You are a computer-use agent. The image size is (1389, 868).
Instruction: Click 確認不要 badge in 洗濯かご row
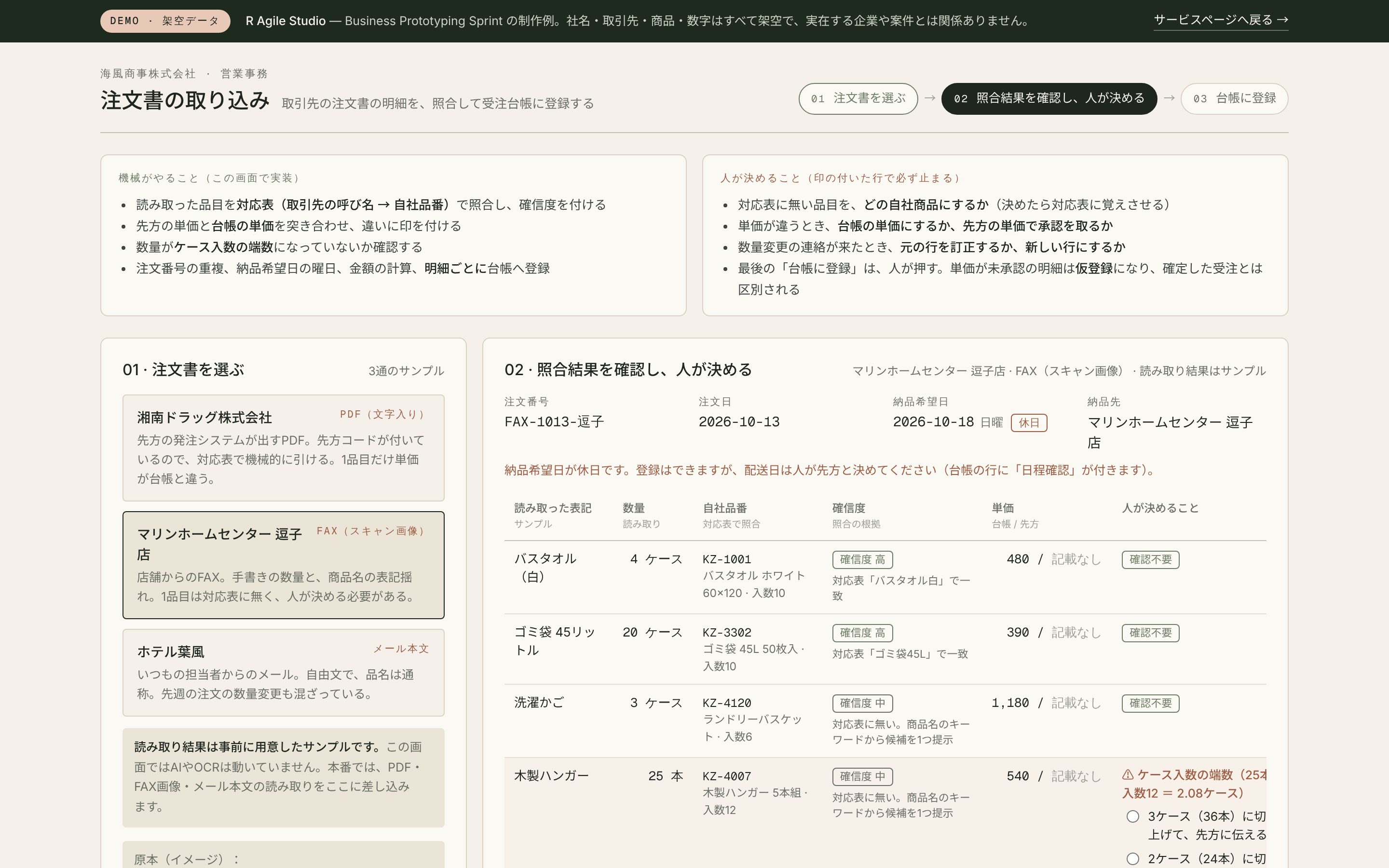pos(1150,703)
